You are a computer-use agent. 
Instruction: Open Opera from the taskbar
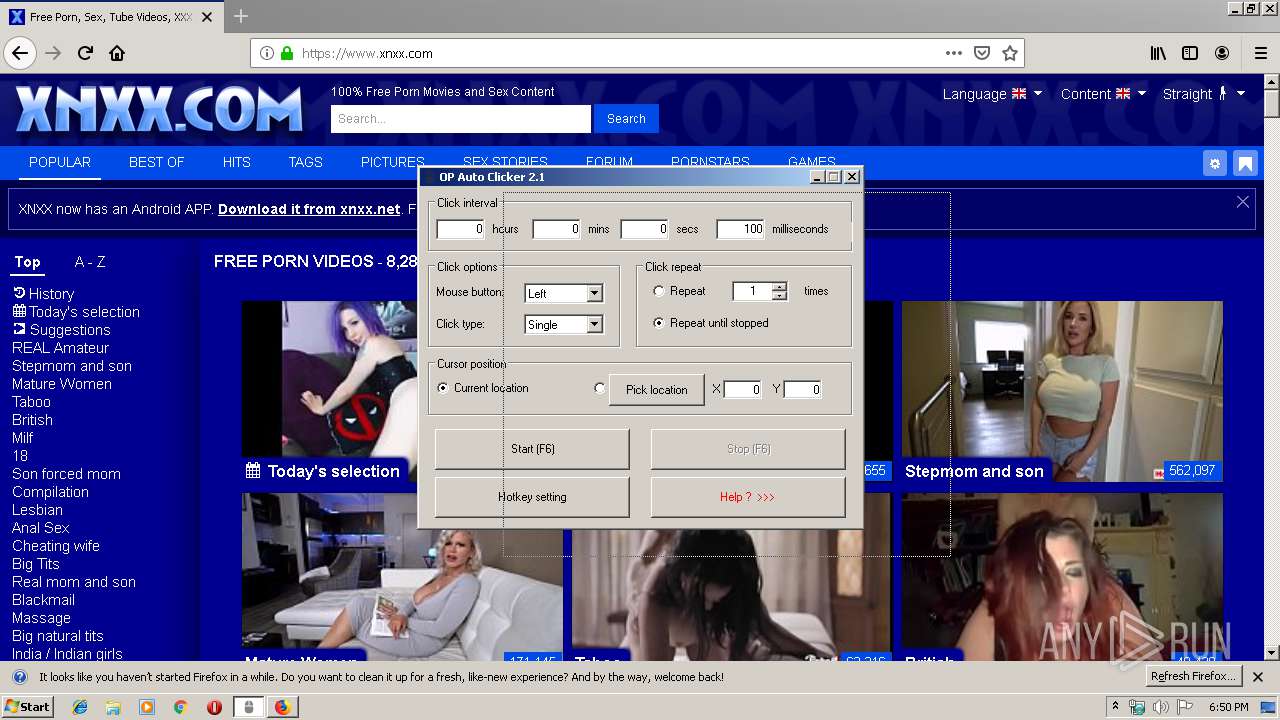click(x=214, y=707)
